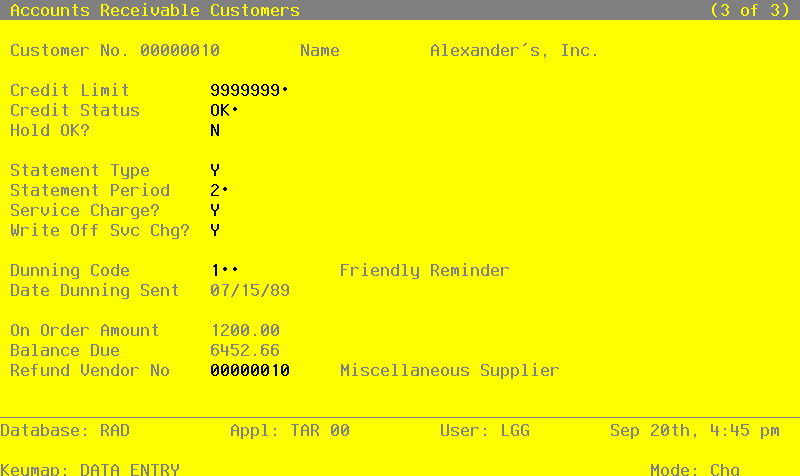The image size is (800, 476).
Task: Click the Date Dunning Sent label
Action: coord(95,290)
